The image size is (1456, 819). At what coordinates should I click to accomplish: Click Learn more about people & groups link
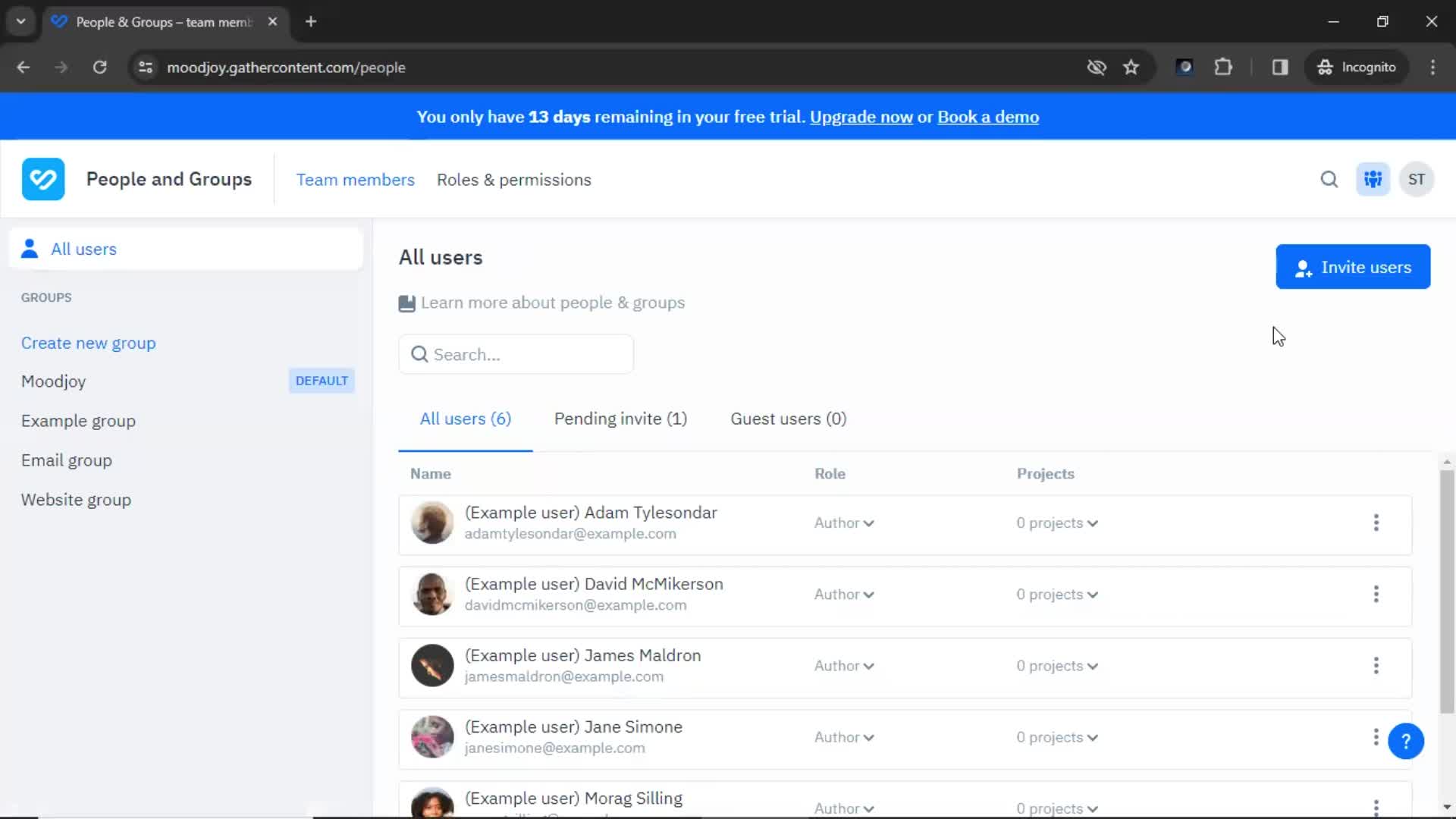[x=552, y=302]
